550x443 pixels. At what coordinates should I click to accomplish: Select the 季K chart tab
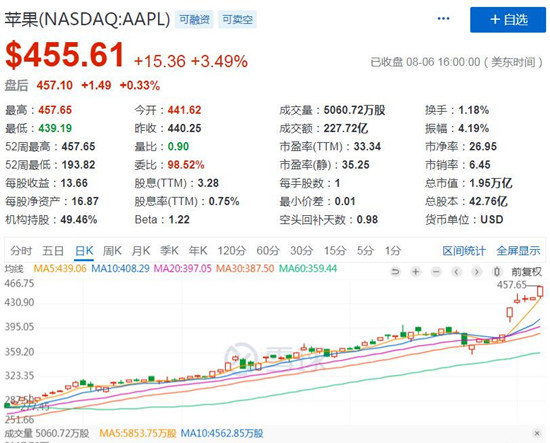click(169, 251)
